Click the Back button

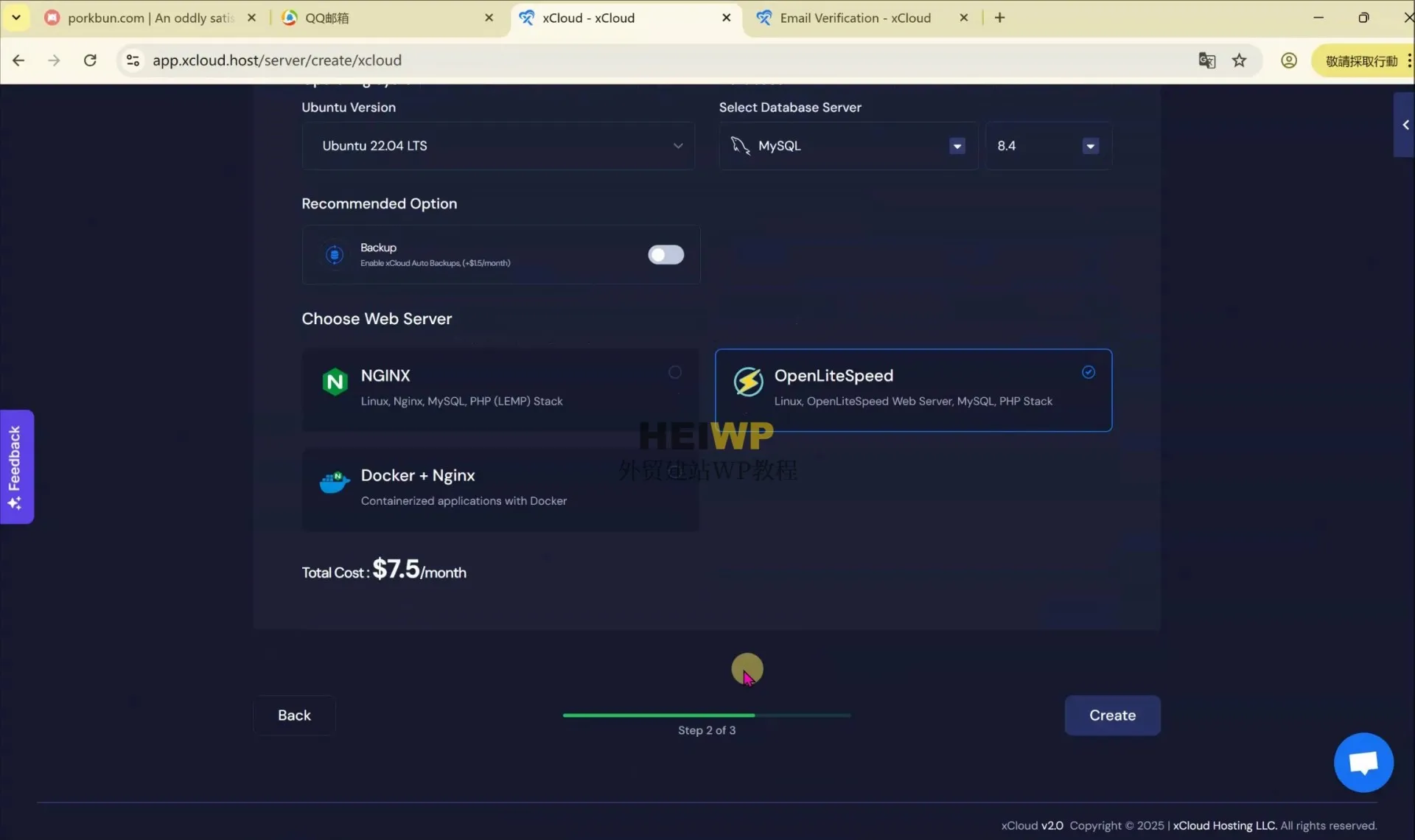pyautogui.click(x=293, y=715)
